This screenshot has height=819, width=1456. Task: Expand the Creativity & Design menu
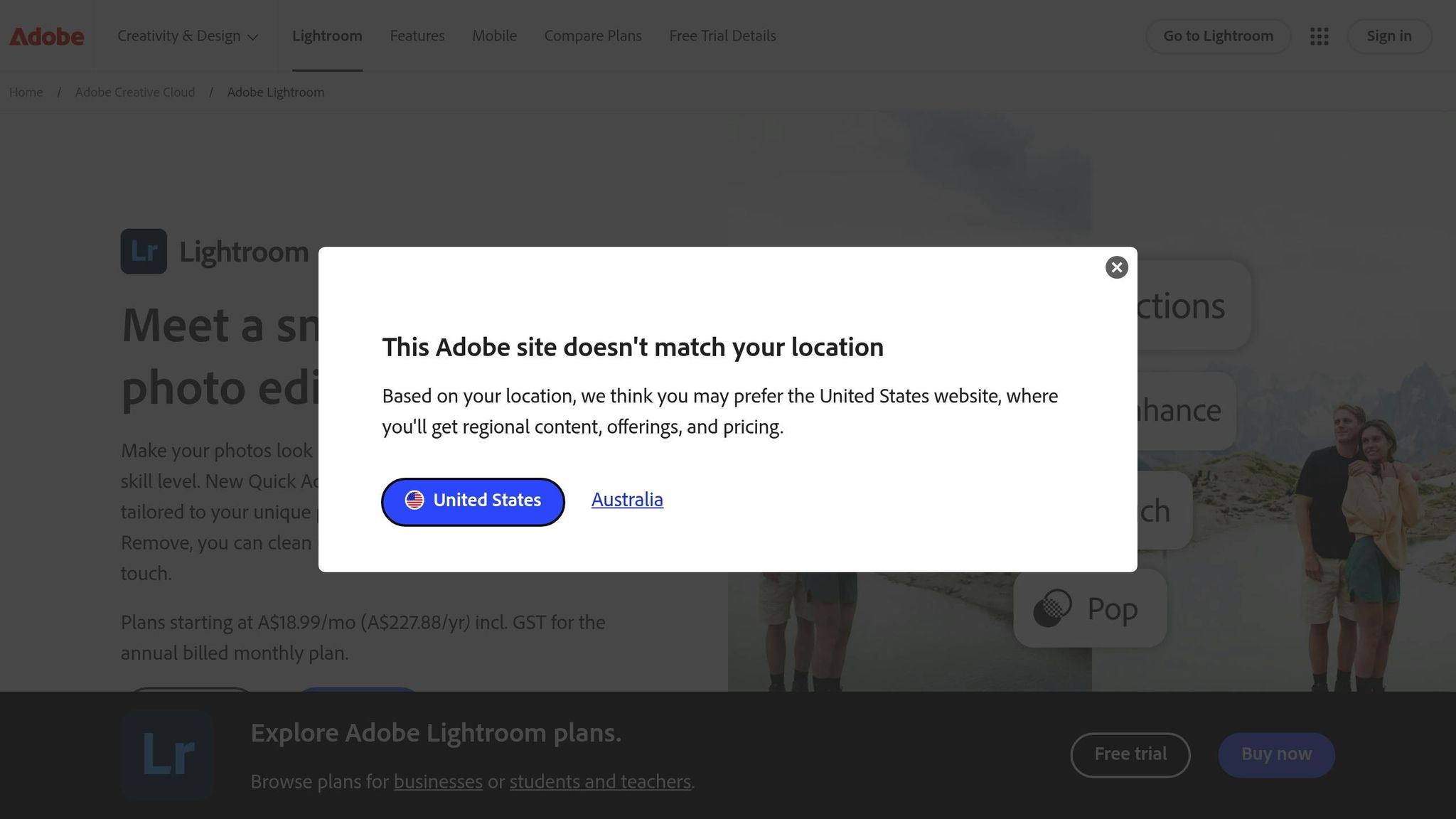tap(187, 36)
